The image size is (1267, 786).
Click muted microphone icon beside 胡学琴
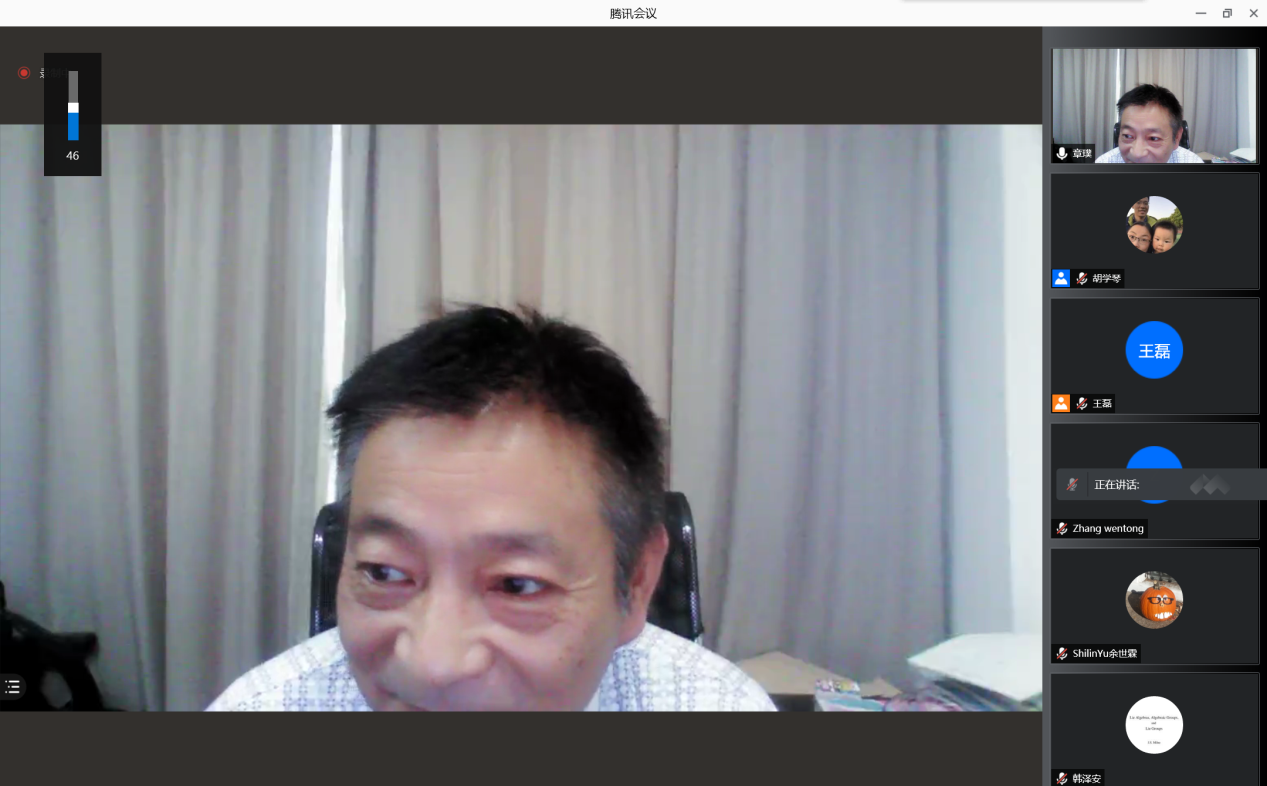[1082, 279]
